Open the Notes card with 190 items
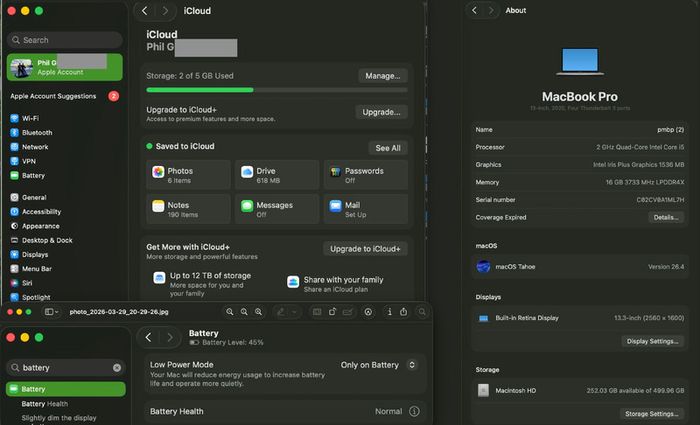The width and height of the screenshot is (700, 425). click(x=188, y=209)
